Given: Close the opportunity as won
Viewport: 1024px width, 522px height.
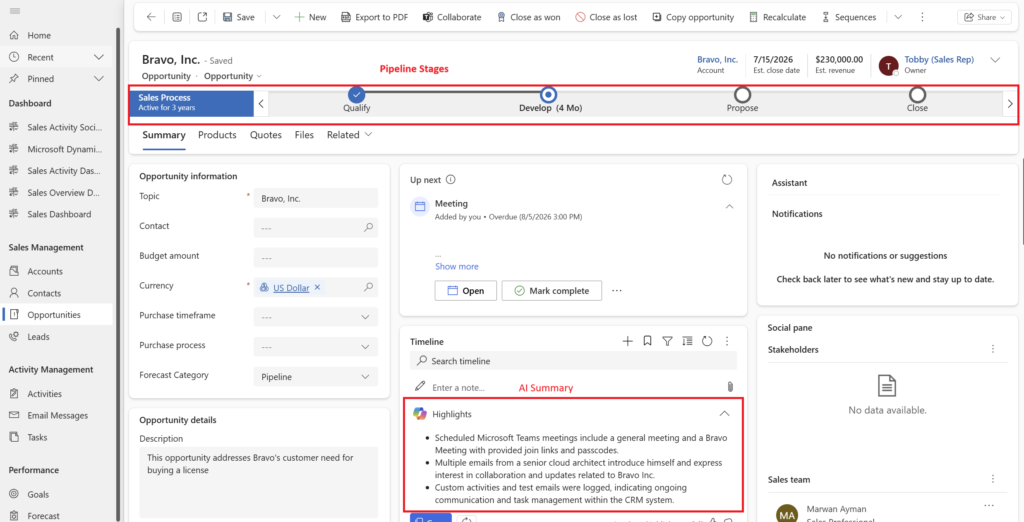Looking at the screenshot, I should tap(528, 17).
